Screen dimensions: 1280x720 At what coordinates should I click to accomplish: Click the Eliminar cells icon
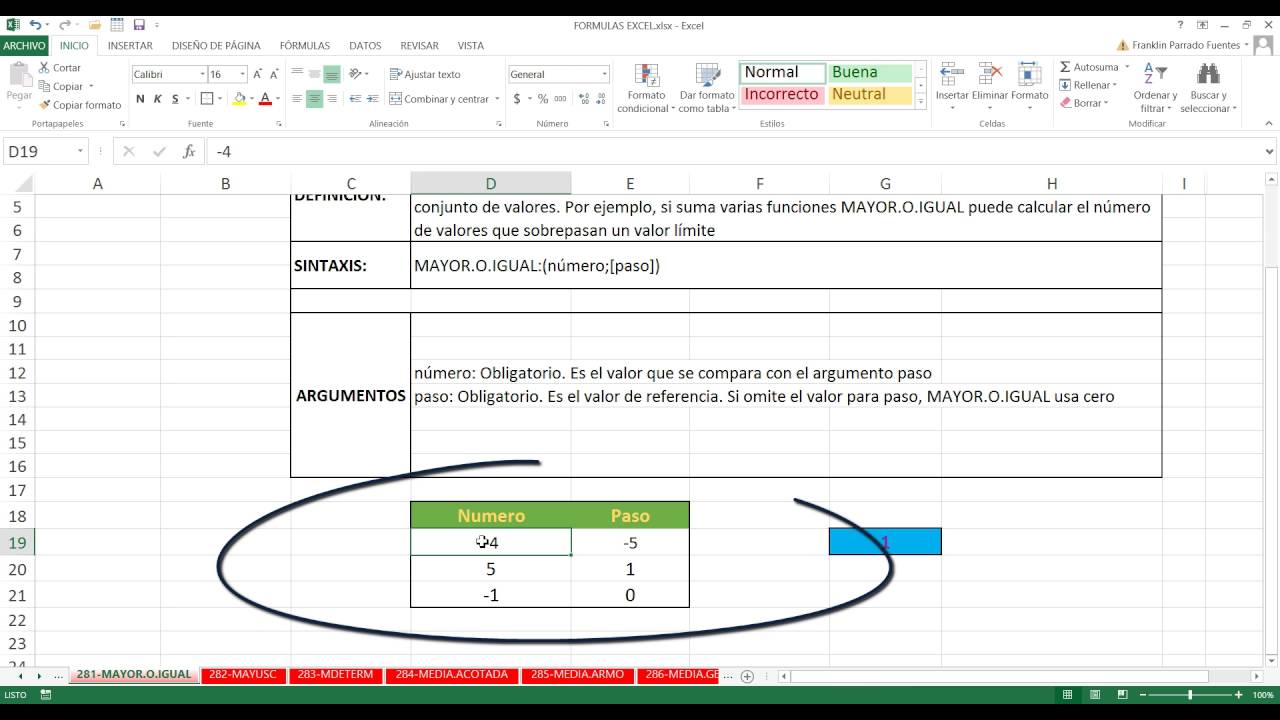(x=990, y=75)
